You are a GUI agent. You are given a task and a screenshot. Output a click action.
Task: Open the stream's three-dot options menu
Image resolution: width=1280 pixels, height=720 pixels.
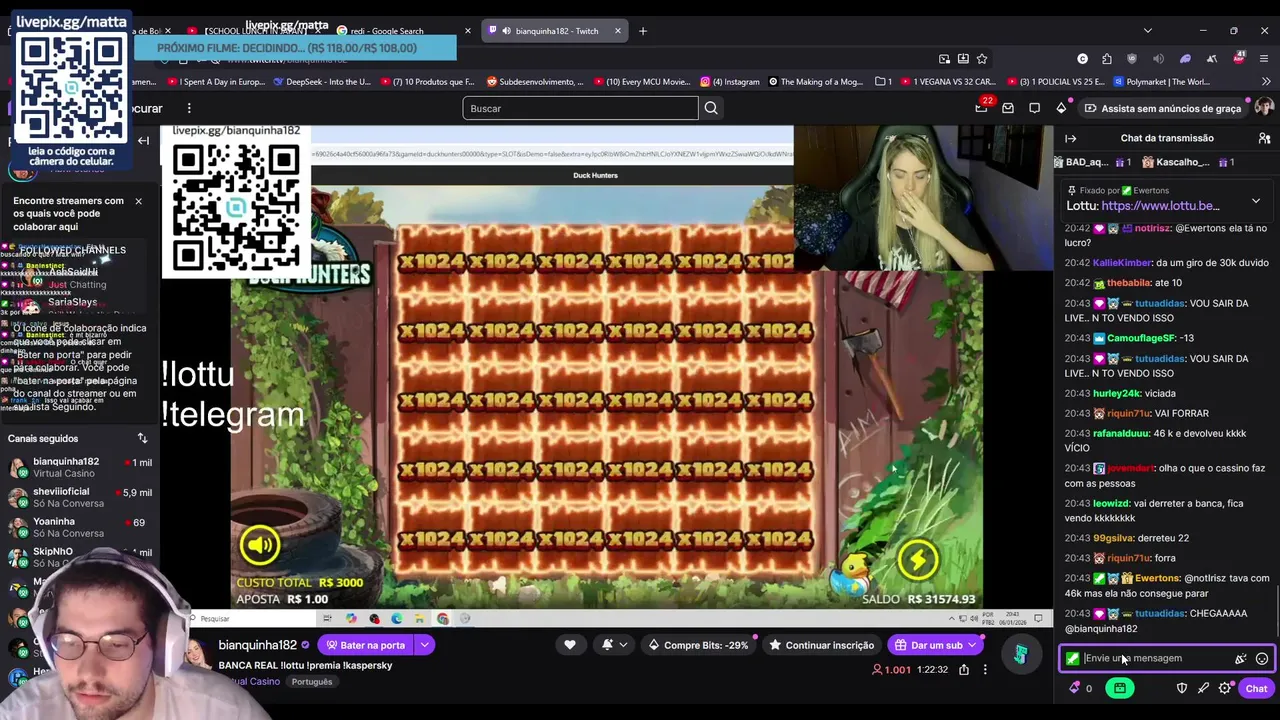[985, 669]
